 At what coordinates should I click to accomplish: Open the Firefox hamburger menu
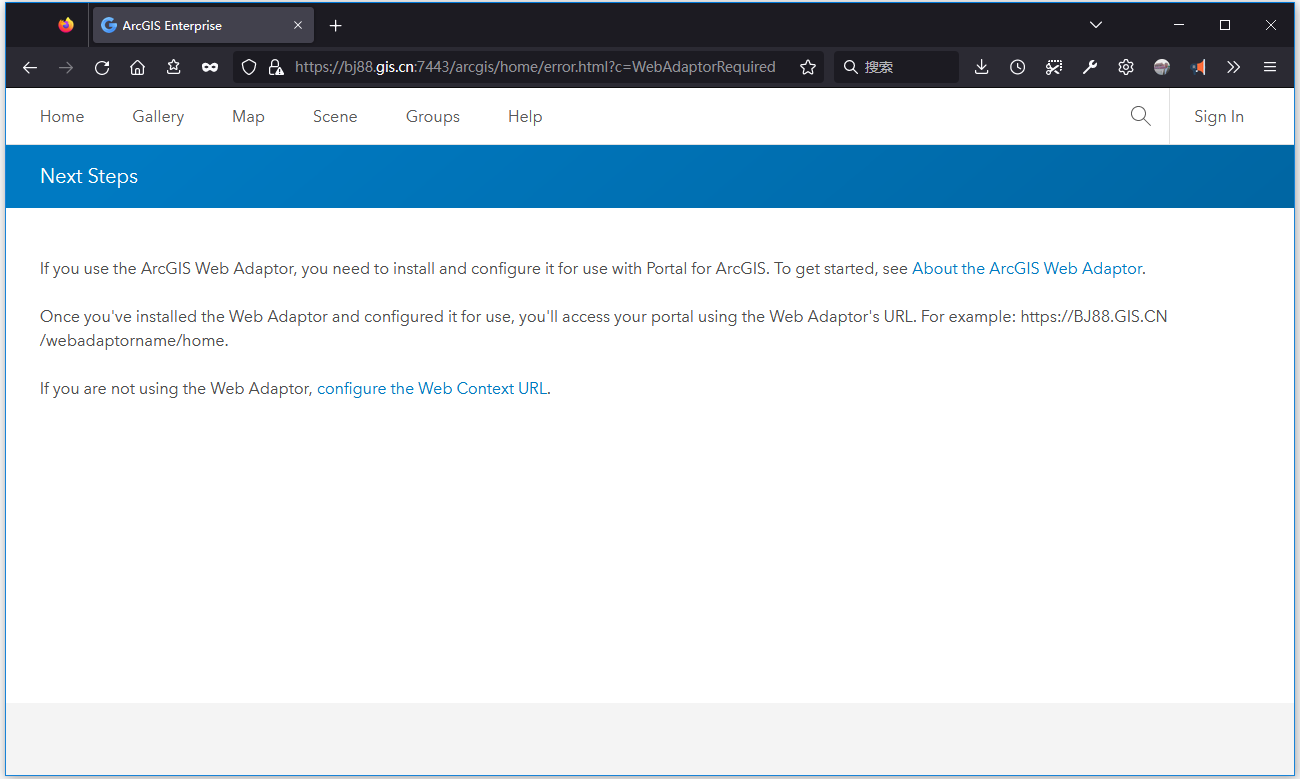[x=1270, y=67]
